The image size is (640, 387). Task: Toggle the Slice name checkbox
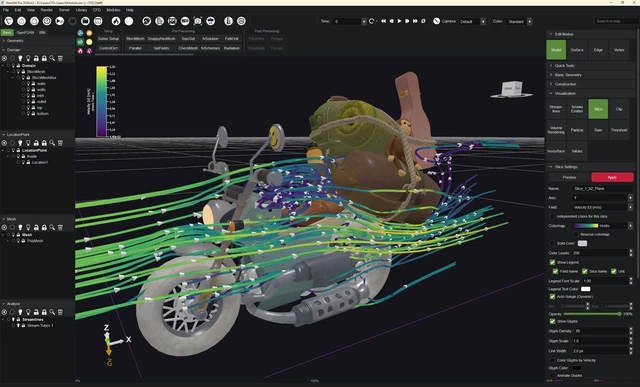(584, 271)
